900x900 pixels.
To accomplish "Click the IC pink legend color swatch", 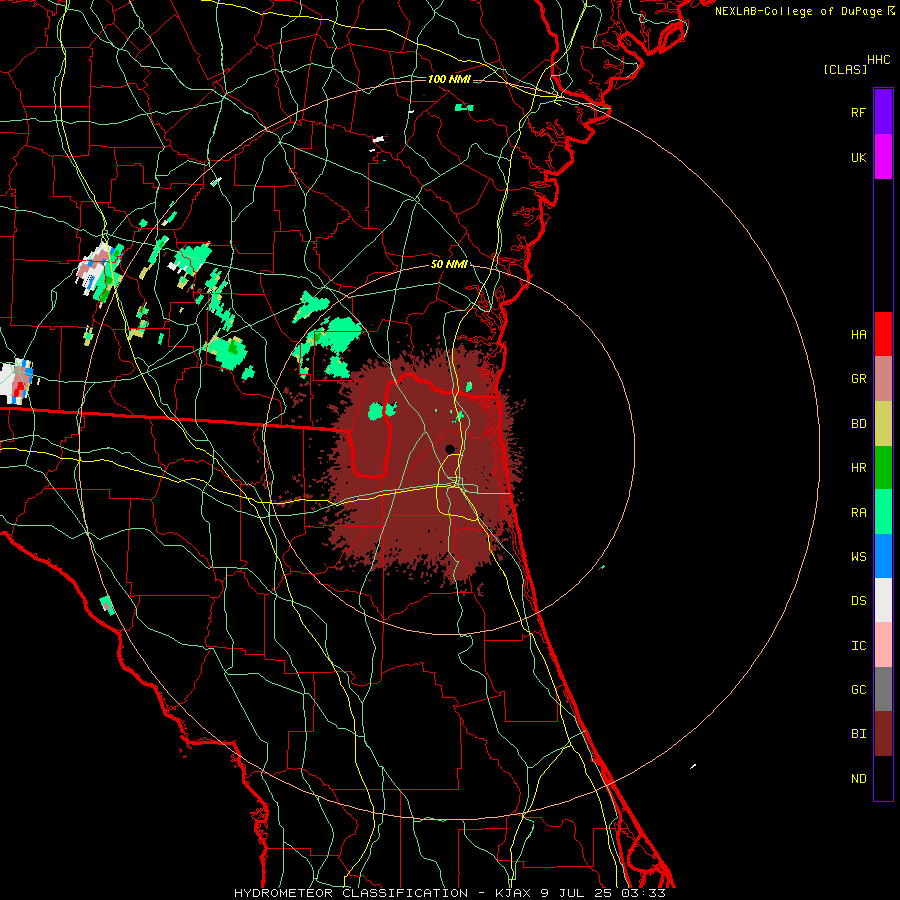I will (883, 645).
